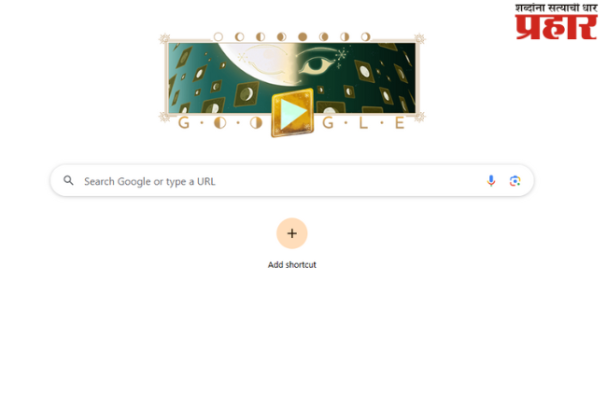Click the red Prahaar logo

pos(556,22)
